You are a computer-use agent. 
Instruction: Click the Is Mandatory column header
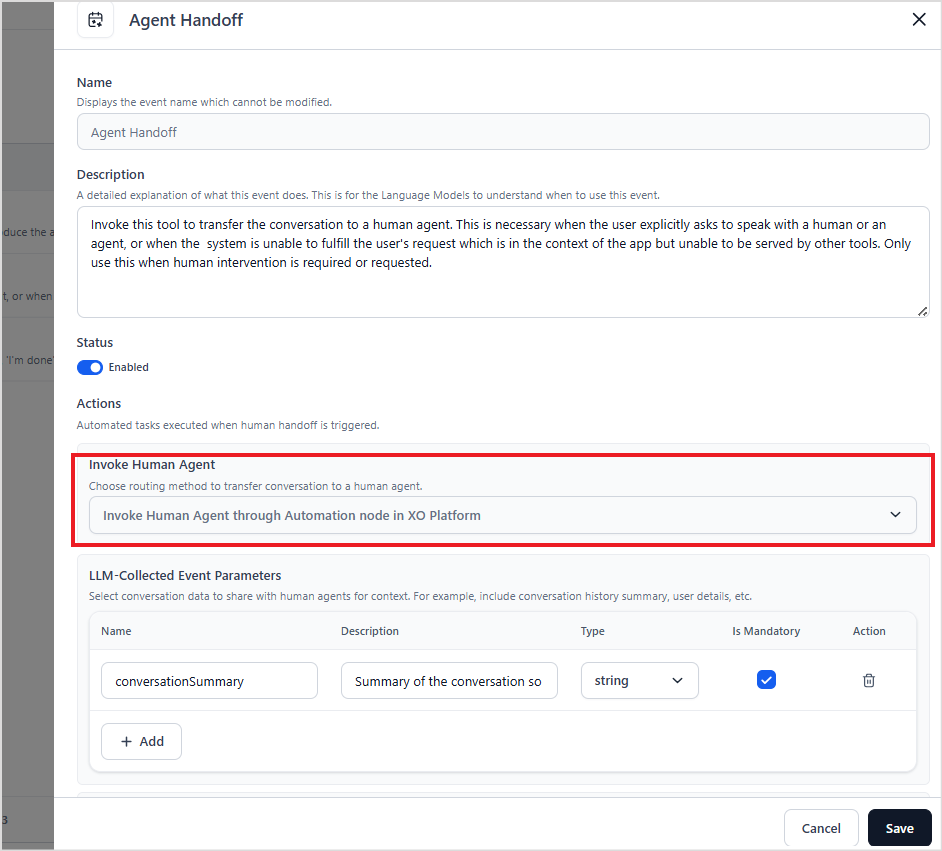tap(766, 631)
